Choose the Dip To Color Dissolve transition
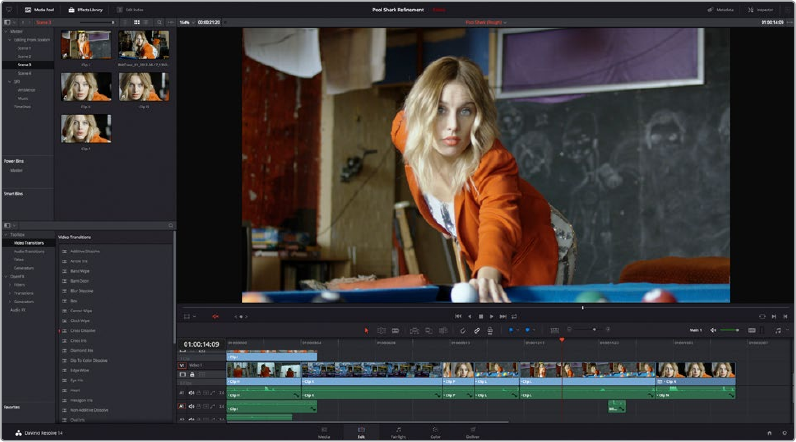Screen dimensions: 796x442 pyautogui.click(x=88, y=360)
